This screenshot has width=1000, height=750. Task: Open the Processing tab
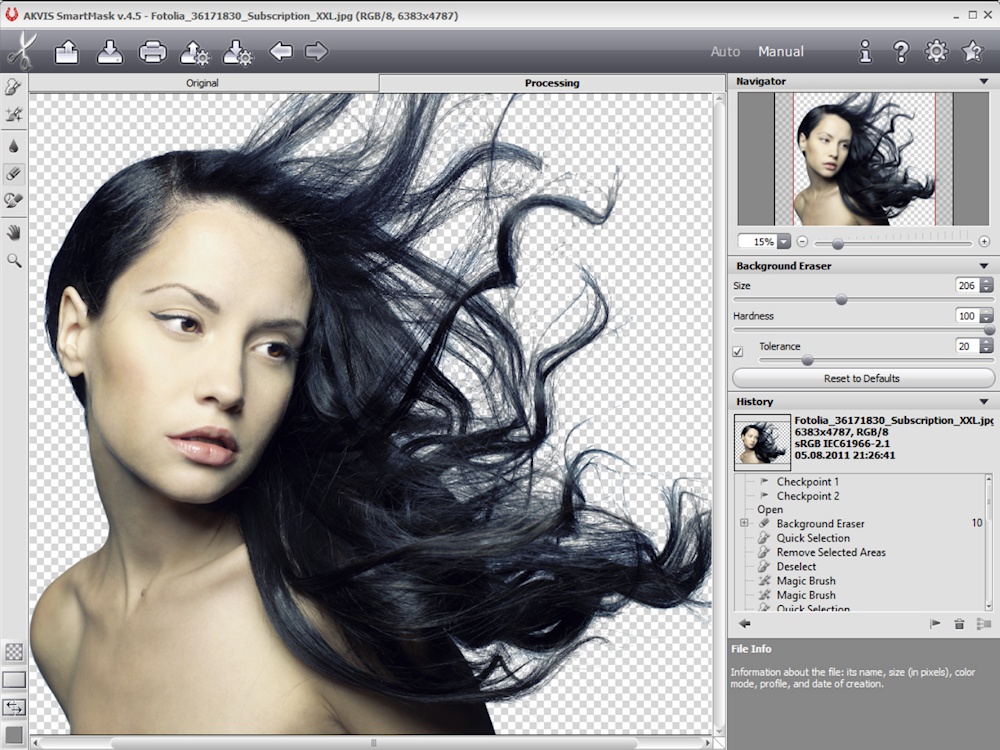551,83
